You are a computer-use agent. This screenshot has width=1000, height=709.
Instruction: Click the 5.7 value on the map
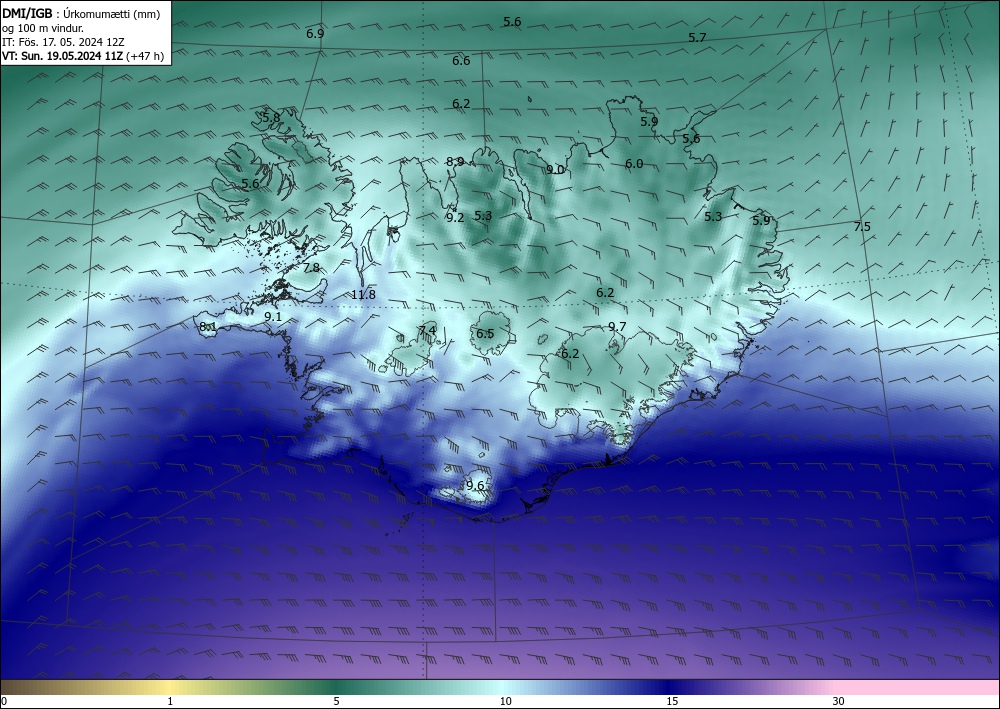click(x=697, y=38)
